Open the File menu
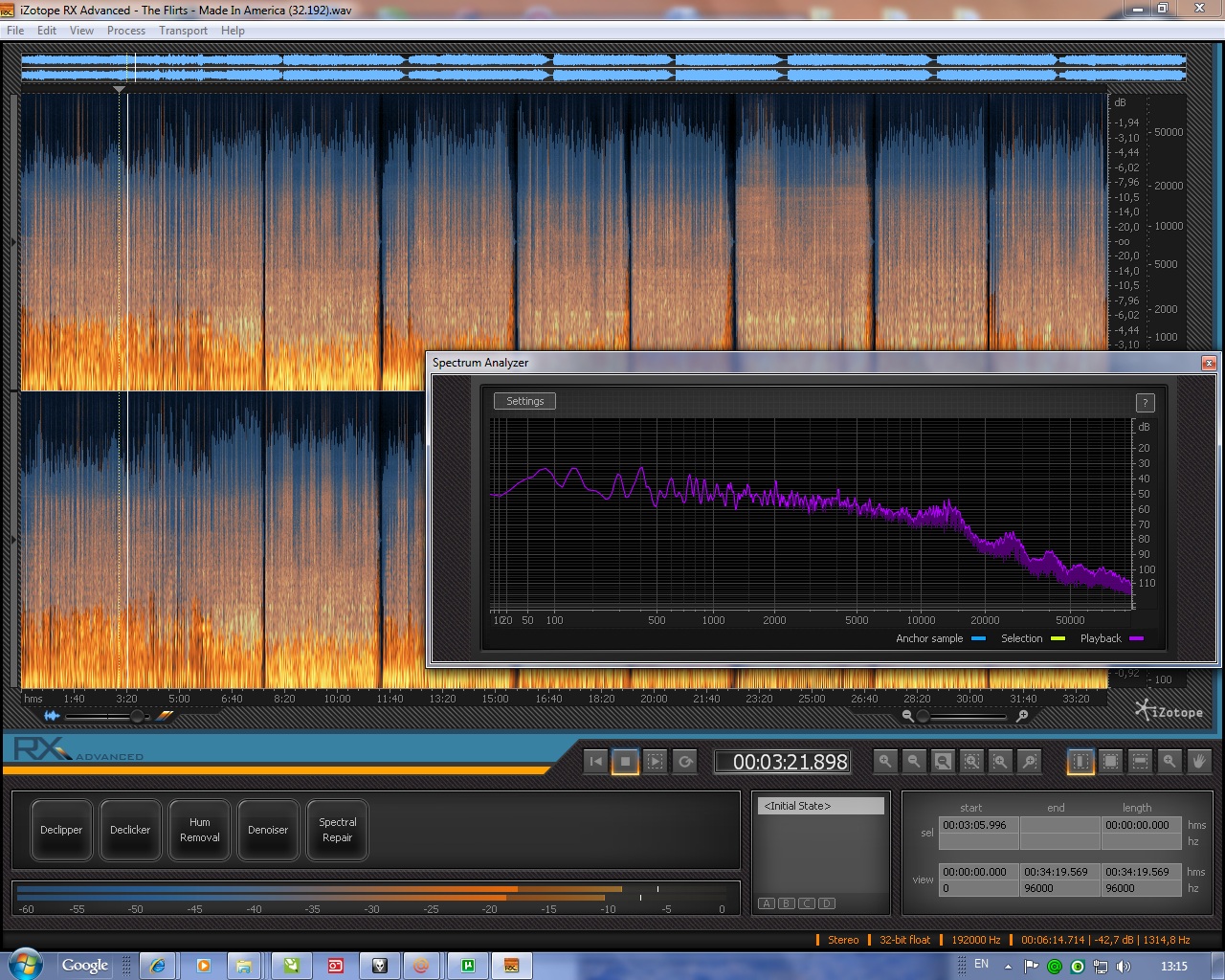This screenshot has width=1225, height=980. tap(15, 31)
